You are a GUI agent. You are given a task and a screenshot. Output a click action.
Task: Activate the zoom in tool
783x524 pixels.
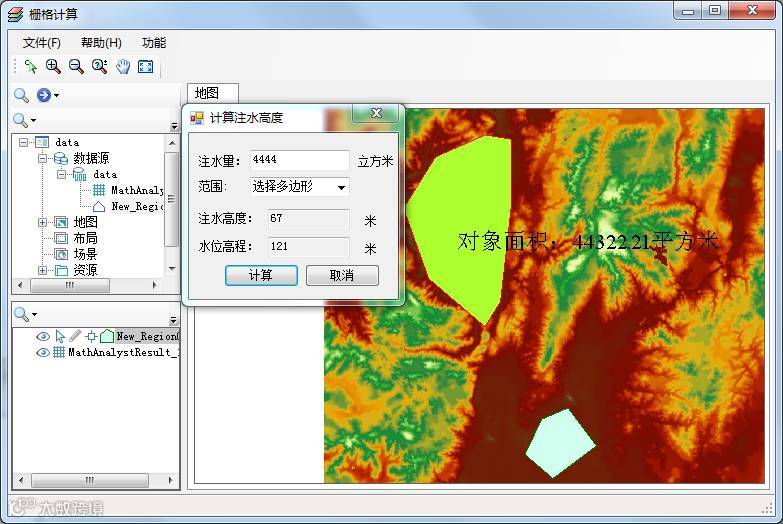(x=53, y=66)
